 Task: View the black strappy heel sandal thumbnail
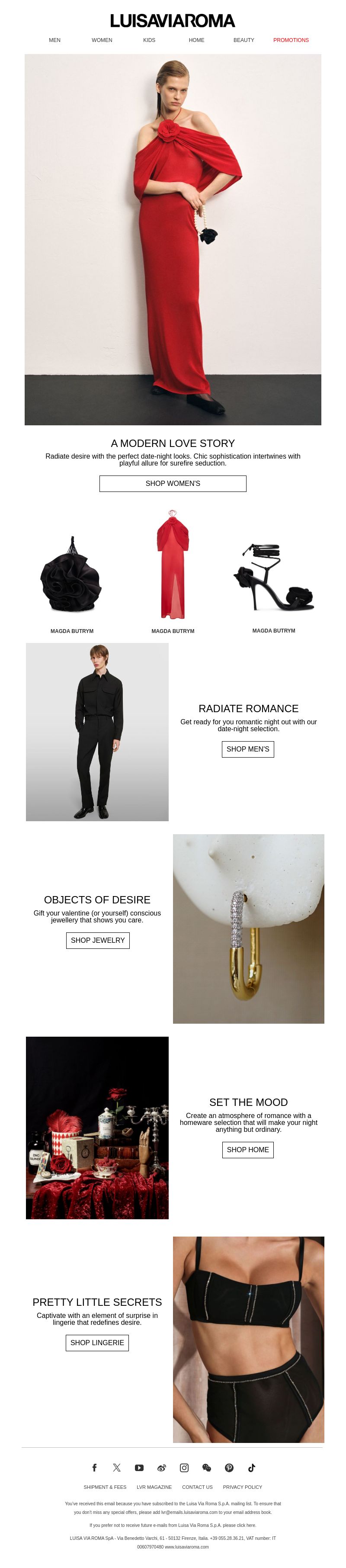click(274, 576)
